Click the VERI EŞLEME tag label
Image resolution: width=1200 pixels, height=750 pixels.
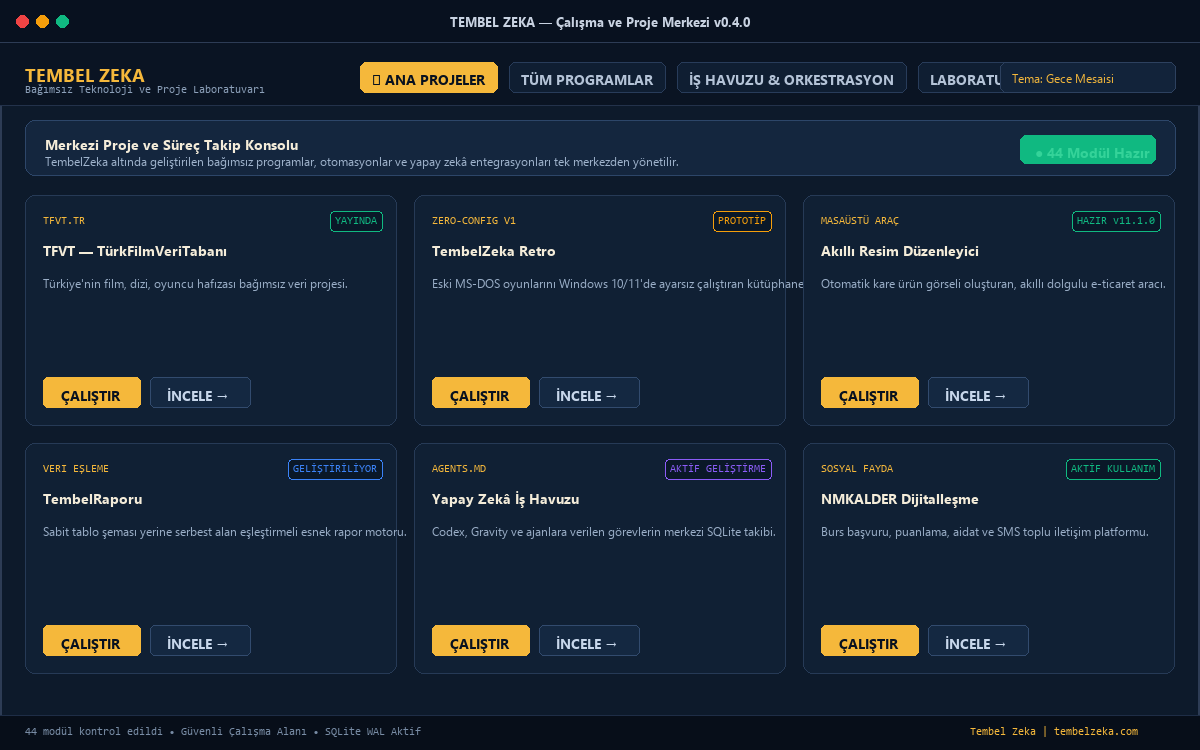pos(76,469)
